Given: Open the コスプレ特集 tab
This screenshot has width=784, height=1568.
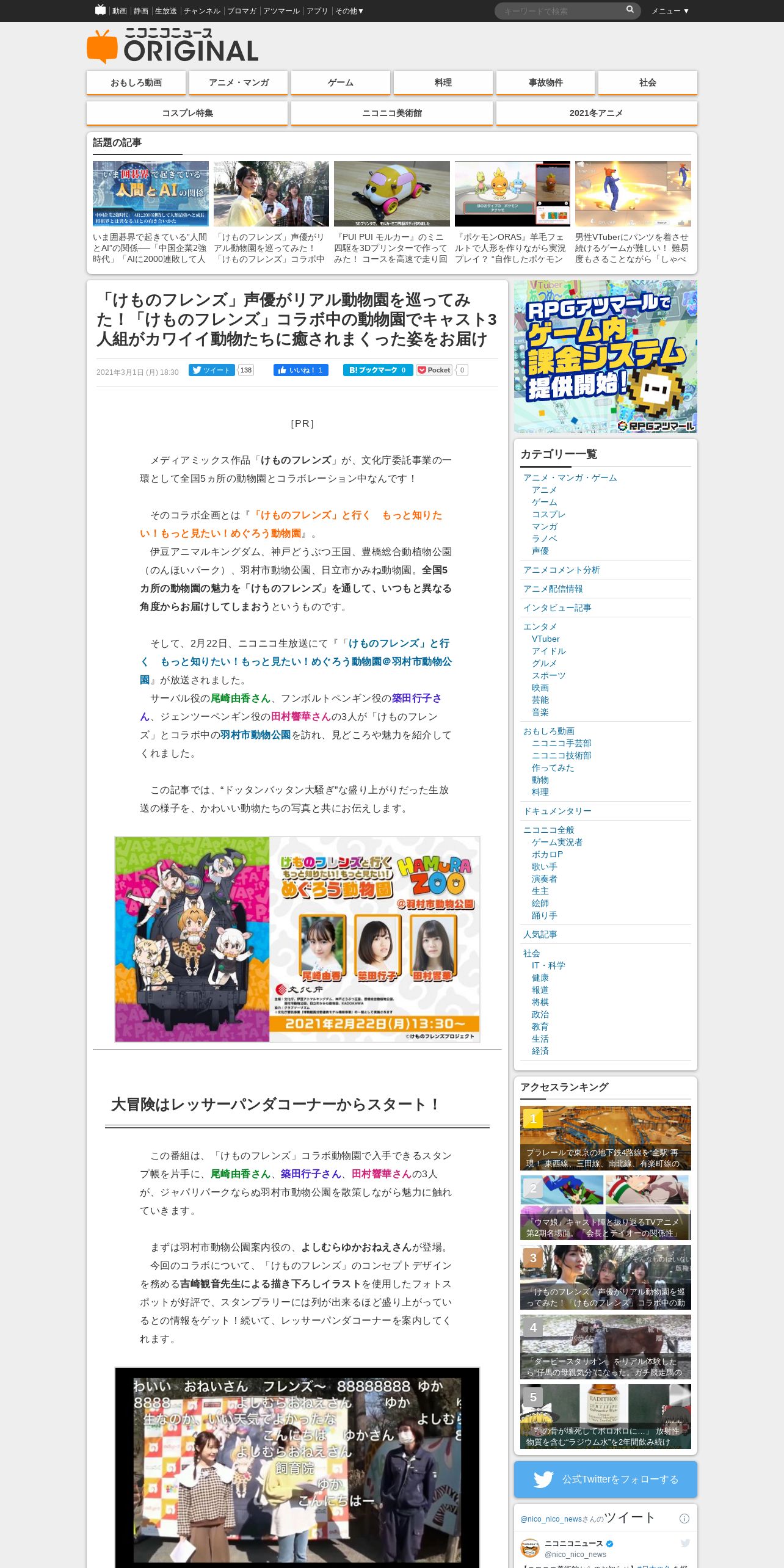Looking at the screenshot, I should [187, 113].
